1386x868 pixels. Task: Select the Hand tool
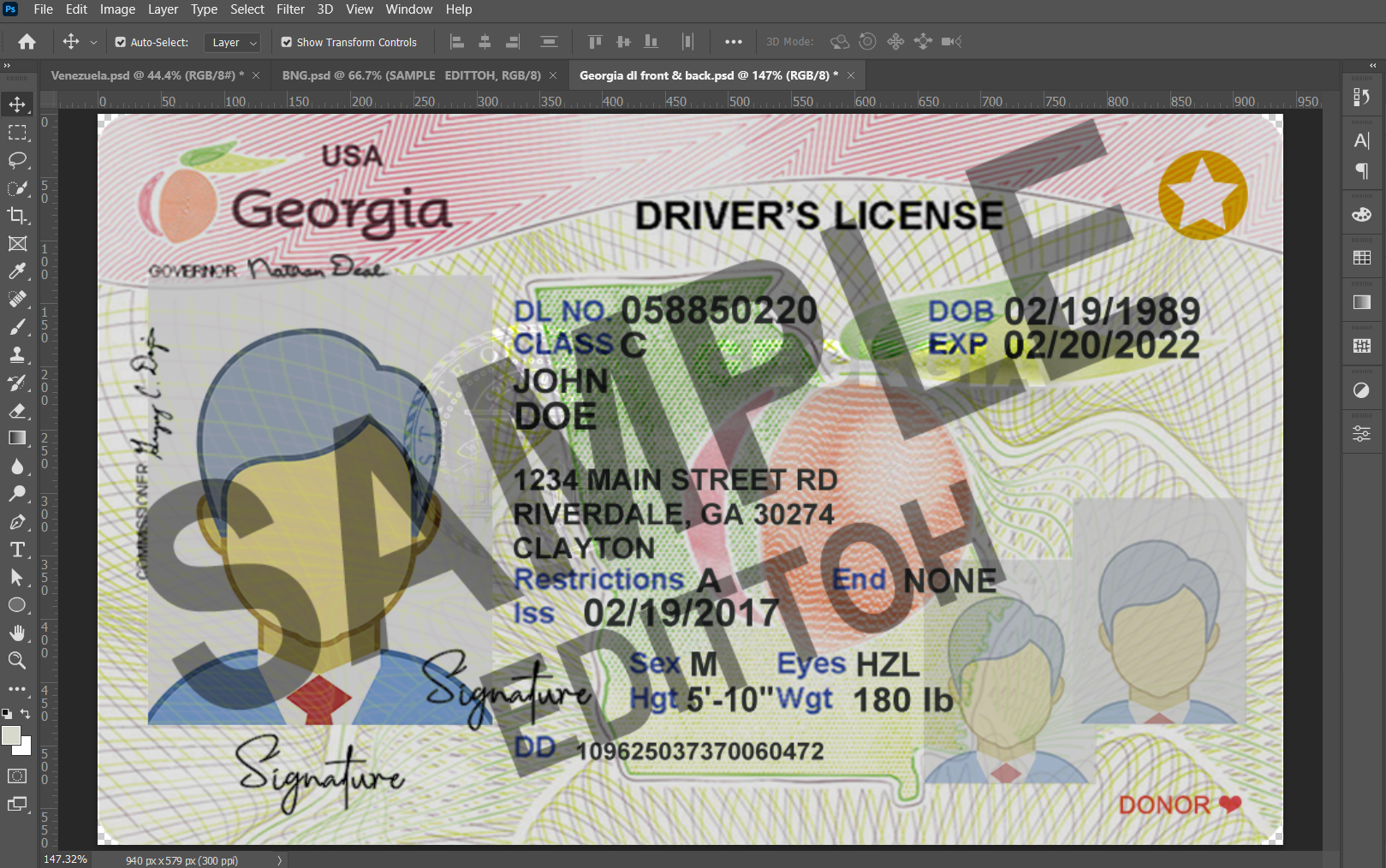17,633
